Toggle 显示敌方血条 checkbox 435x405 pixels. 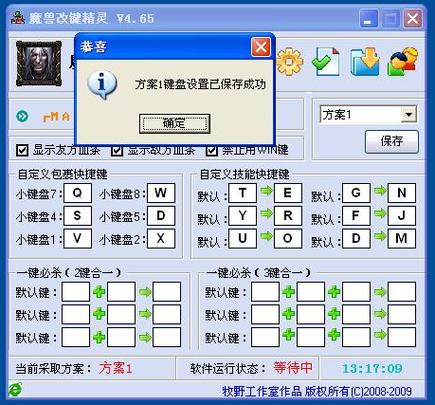pos(117,150)
